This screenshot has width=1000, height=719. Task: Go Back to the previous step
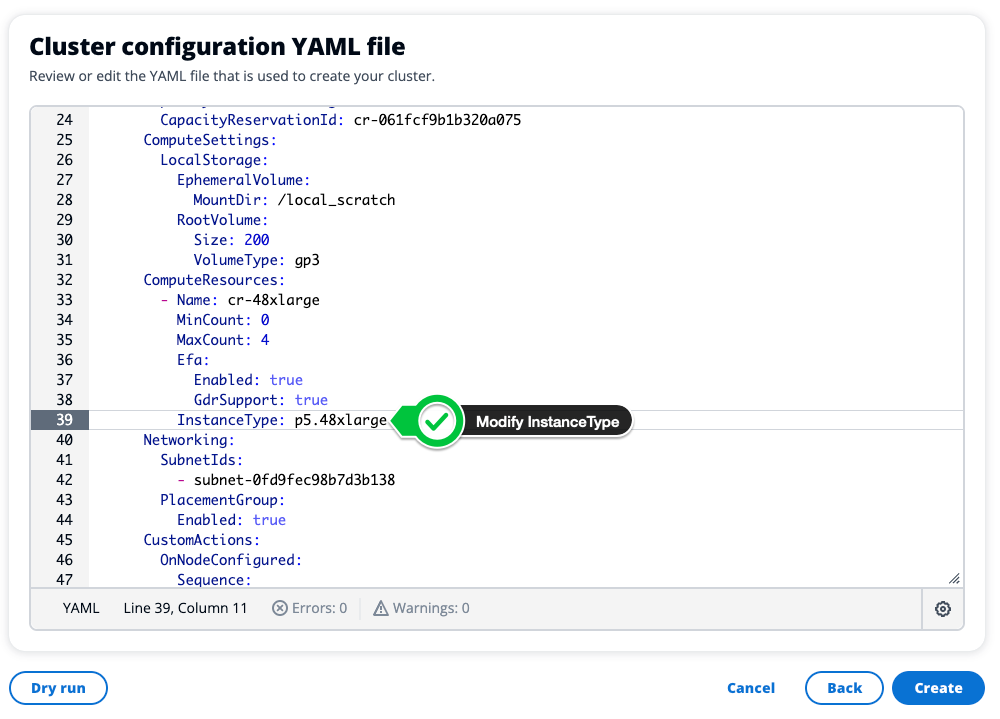(844, 688)
